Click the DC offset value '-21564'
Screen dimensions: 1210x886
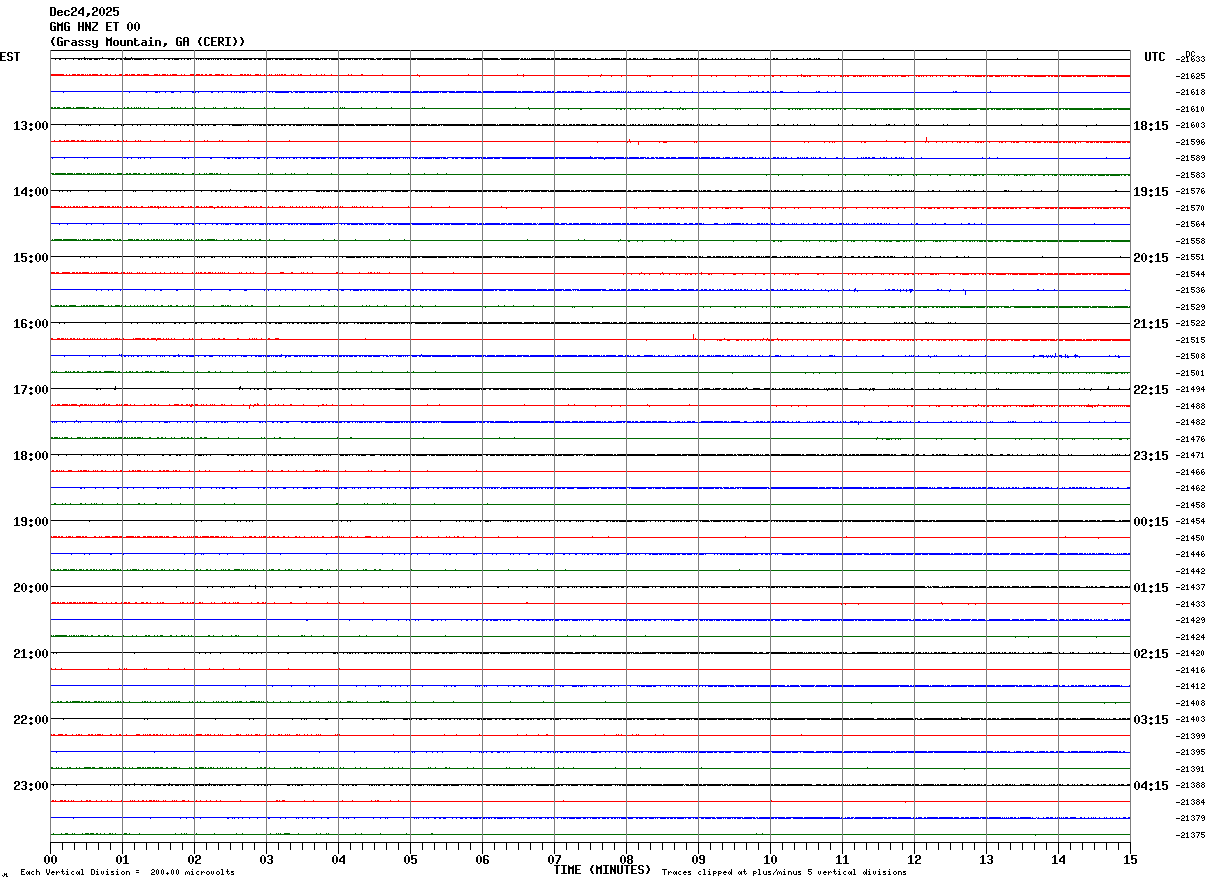(1191, 225)
